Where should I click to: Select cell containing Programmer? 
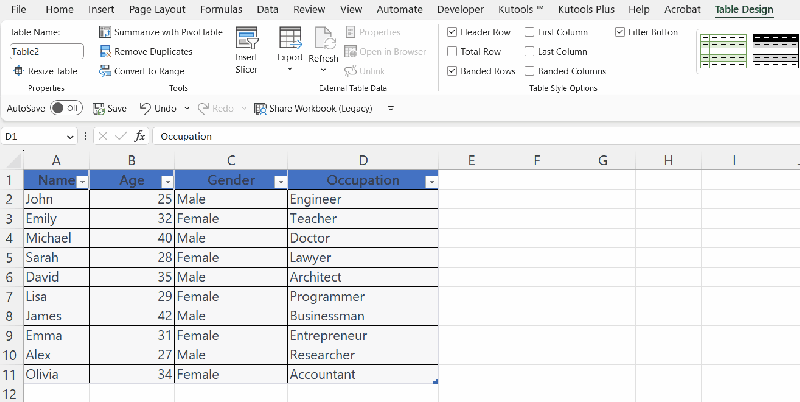point(363,296)
